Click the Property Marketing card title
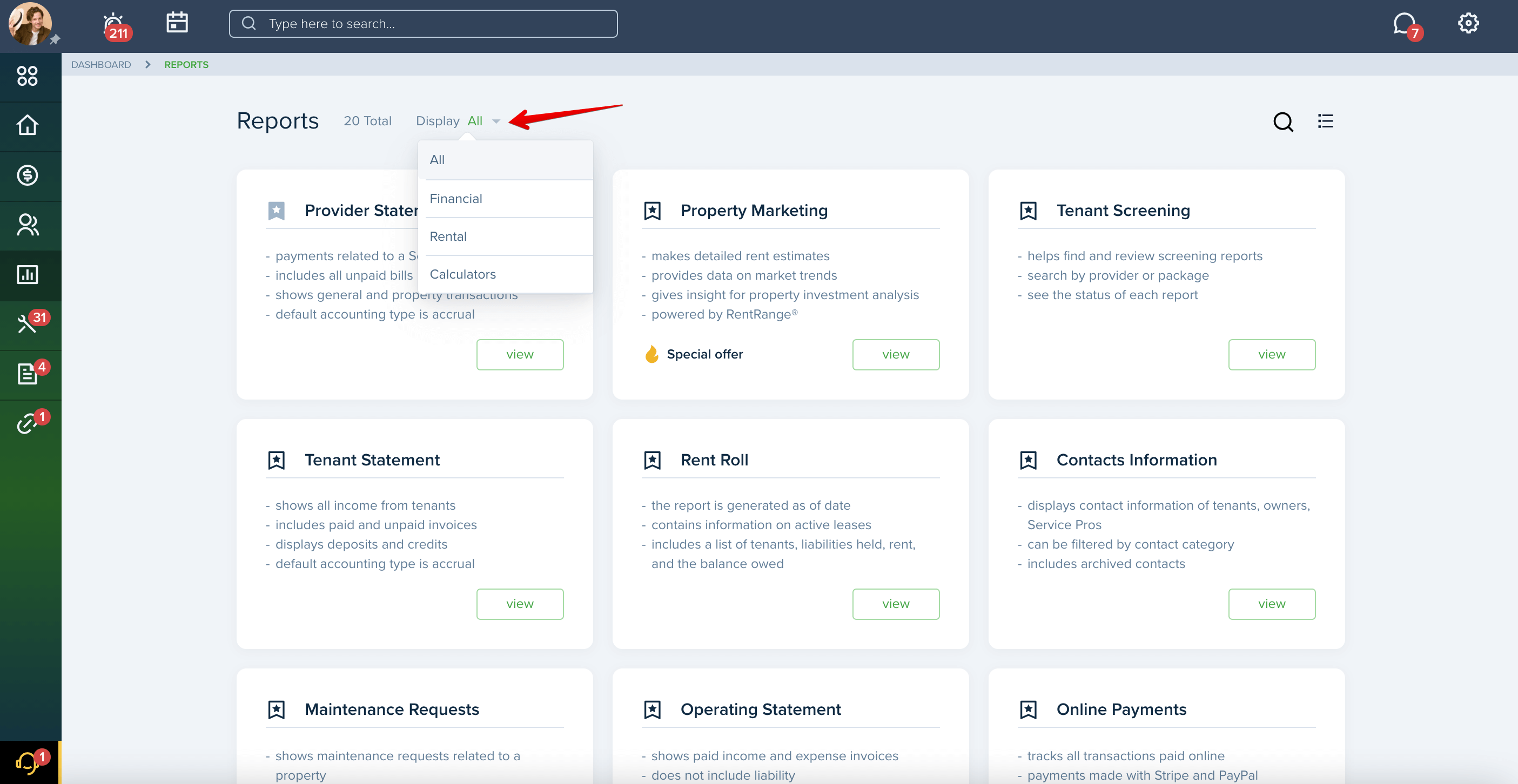The width and height of the screenshot is (1518, 784). pyautogui.click(x=754, y=210)
